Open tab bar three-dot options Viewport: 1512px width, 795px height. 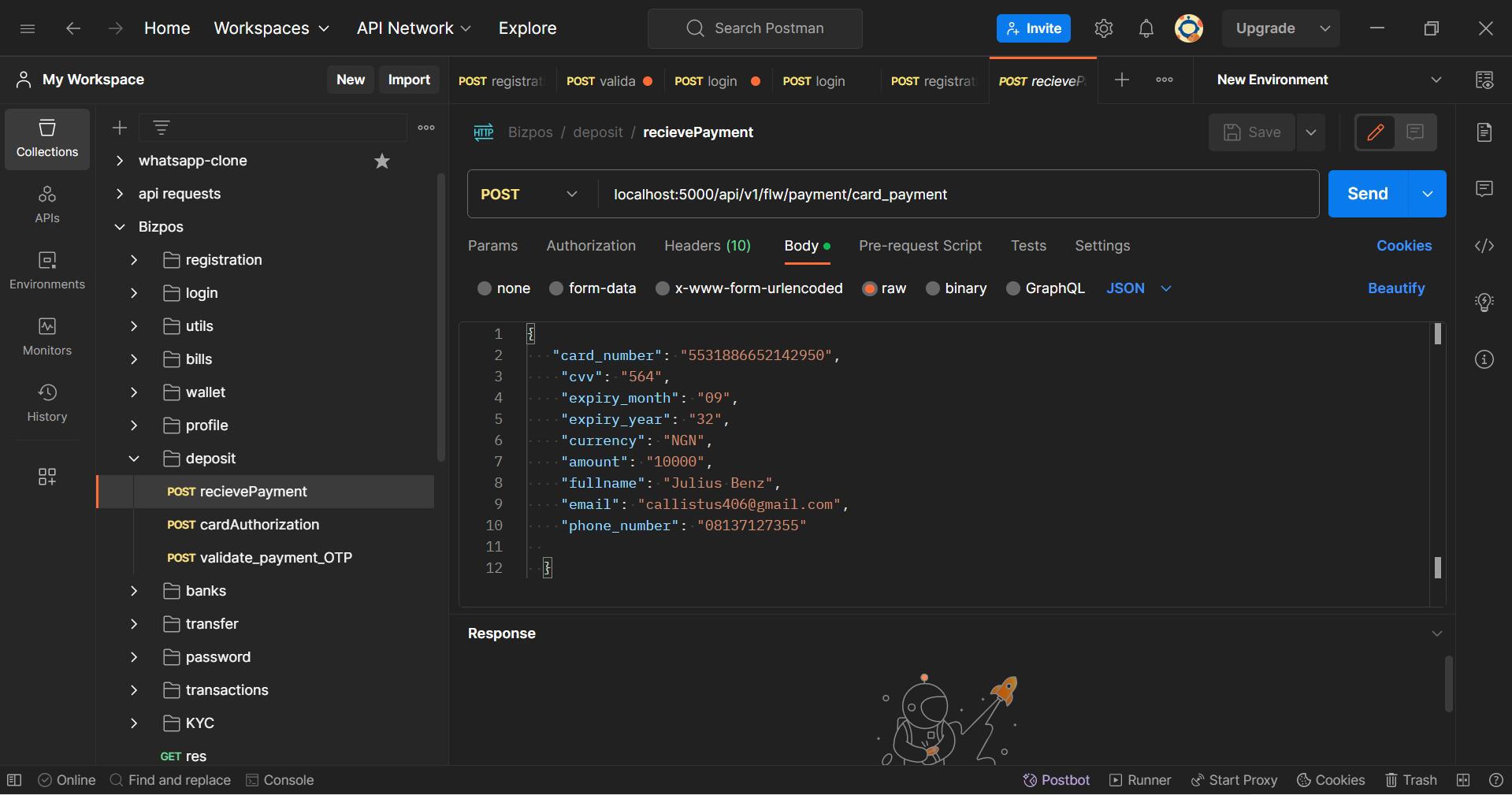point(1165,80)
